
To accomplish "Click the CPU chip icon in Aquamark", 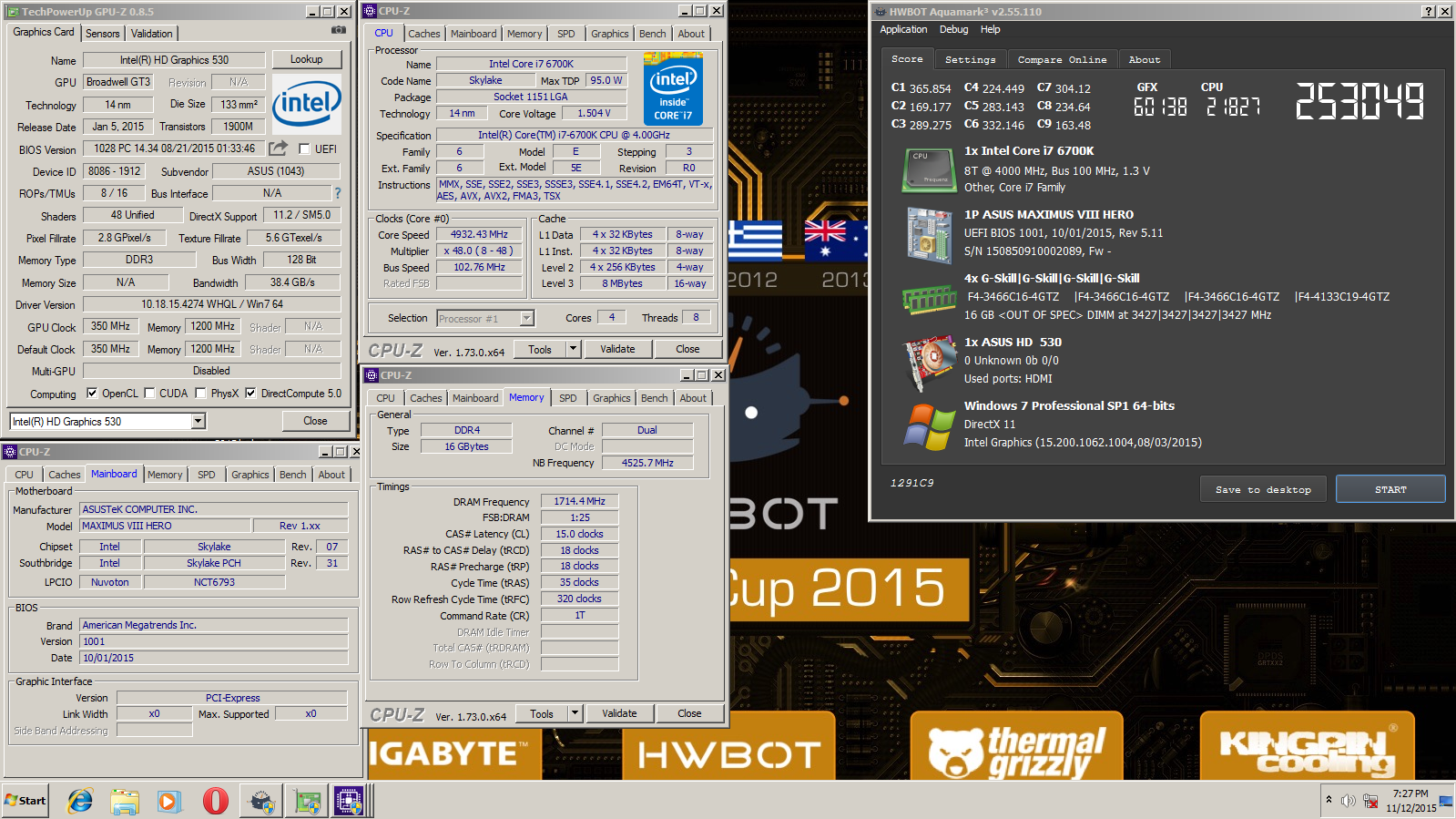I will pyautogui.click(x=929, y=170).
